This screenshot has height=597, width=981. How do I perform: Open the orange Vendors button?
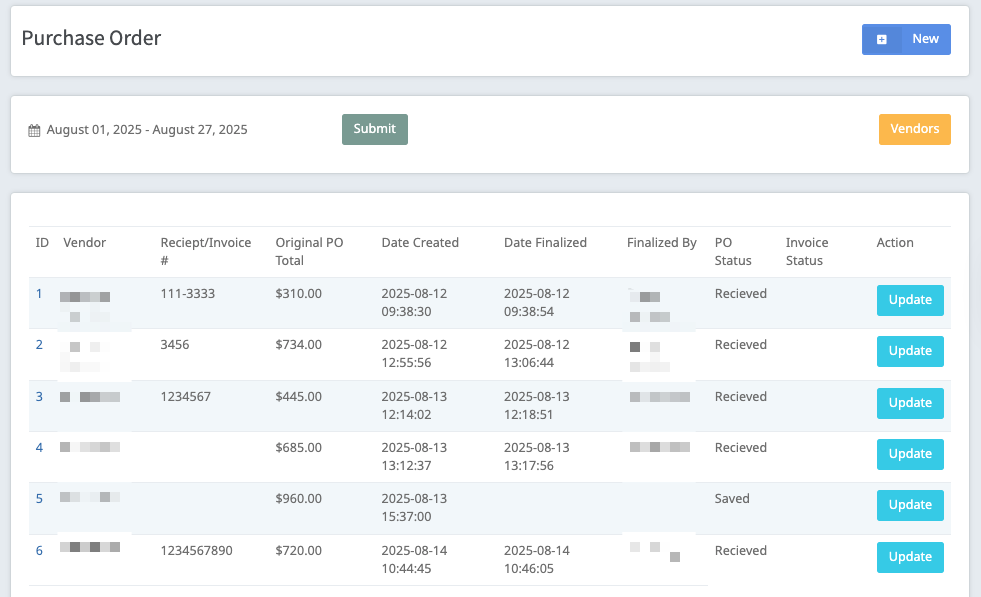914,130
